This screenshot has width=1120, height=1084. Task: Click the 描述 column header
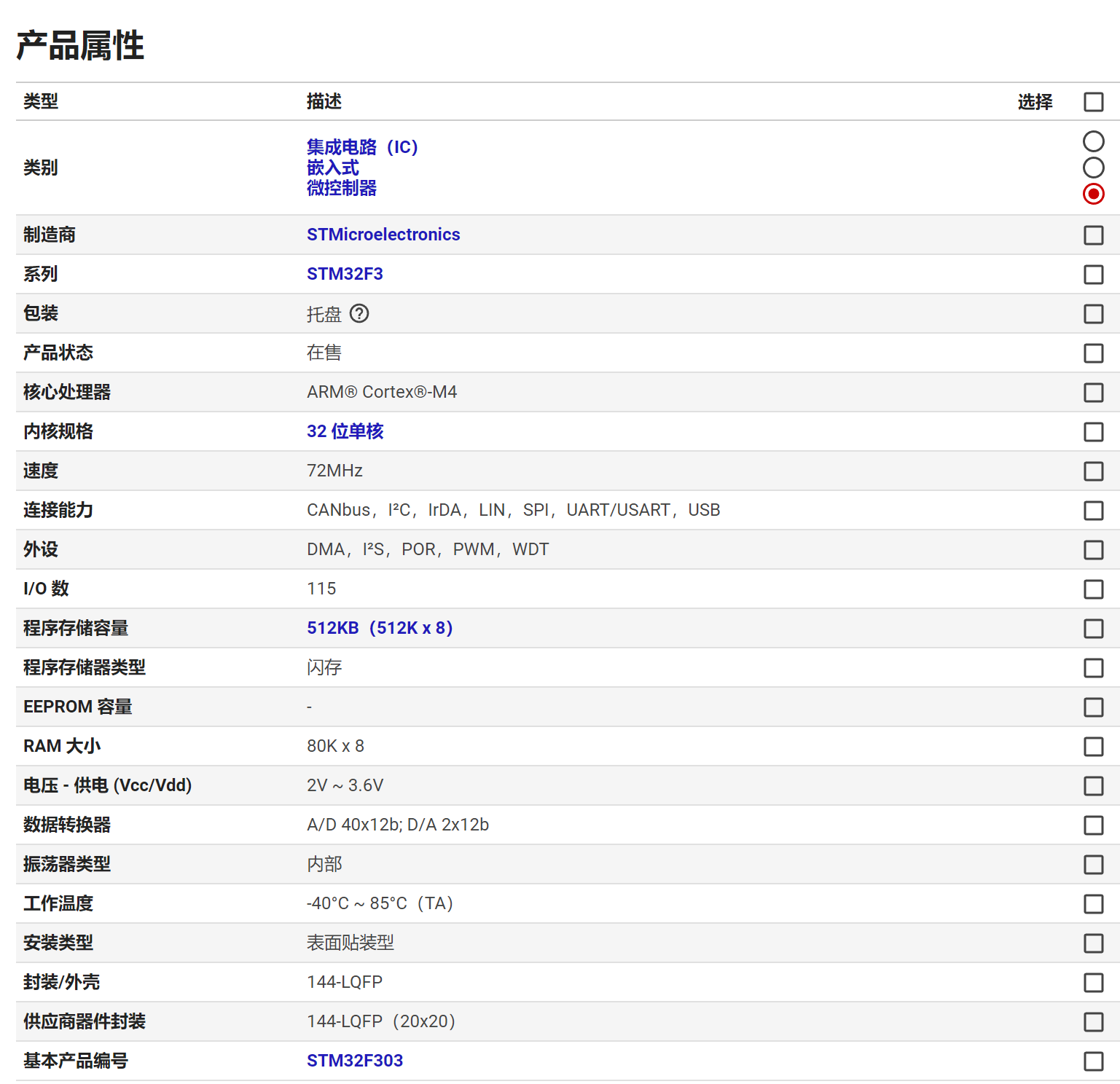[x=324, y=101]
